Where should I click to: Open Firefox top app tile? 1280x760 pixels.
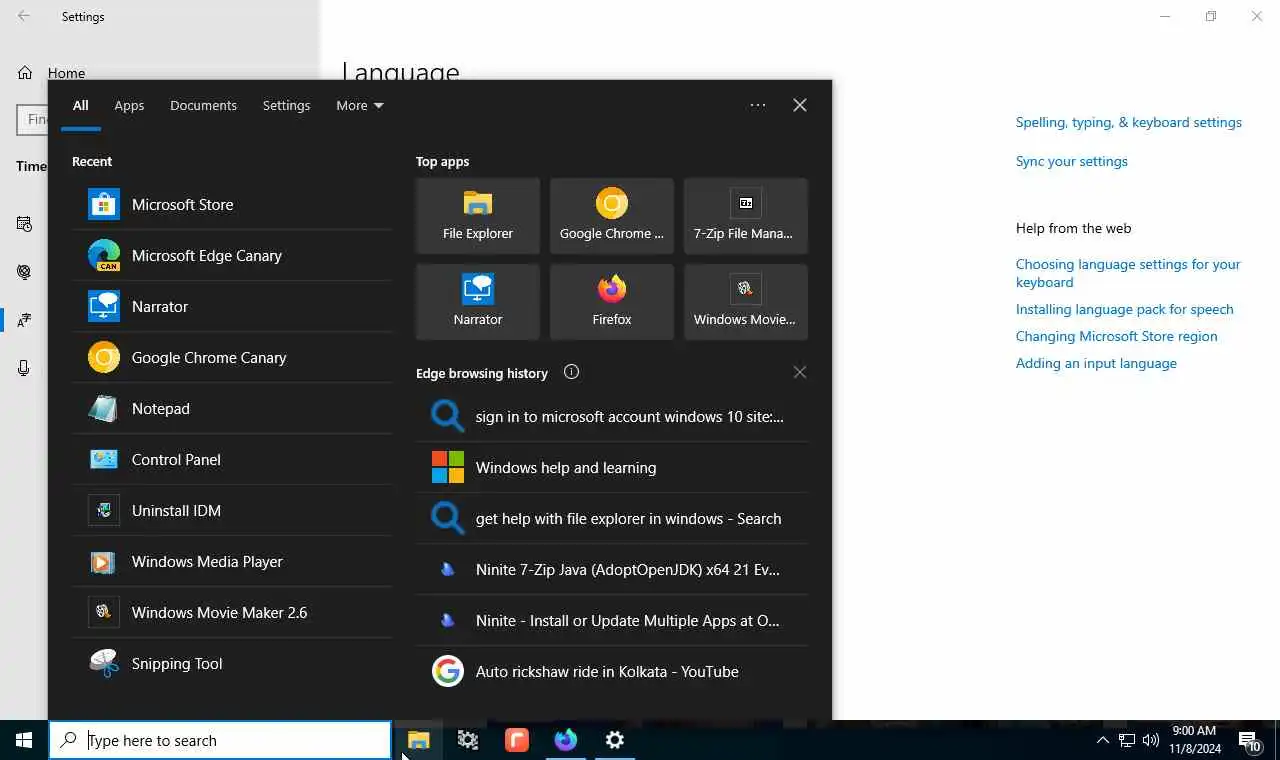612,302
